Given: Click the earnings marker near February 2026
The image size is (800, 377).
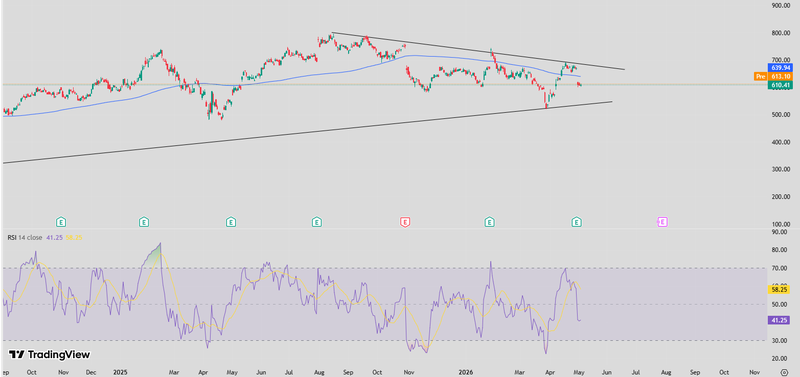Looking at the screenshot, I should [489, 222].
